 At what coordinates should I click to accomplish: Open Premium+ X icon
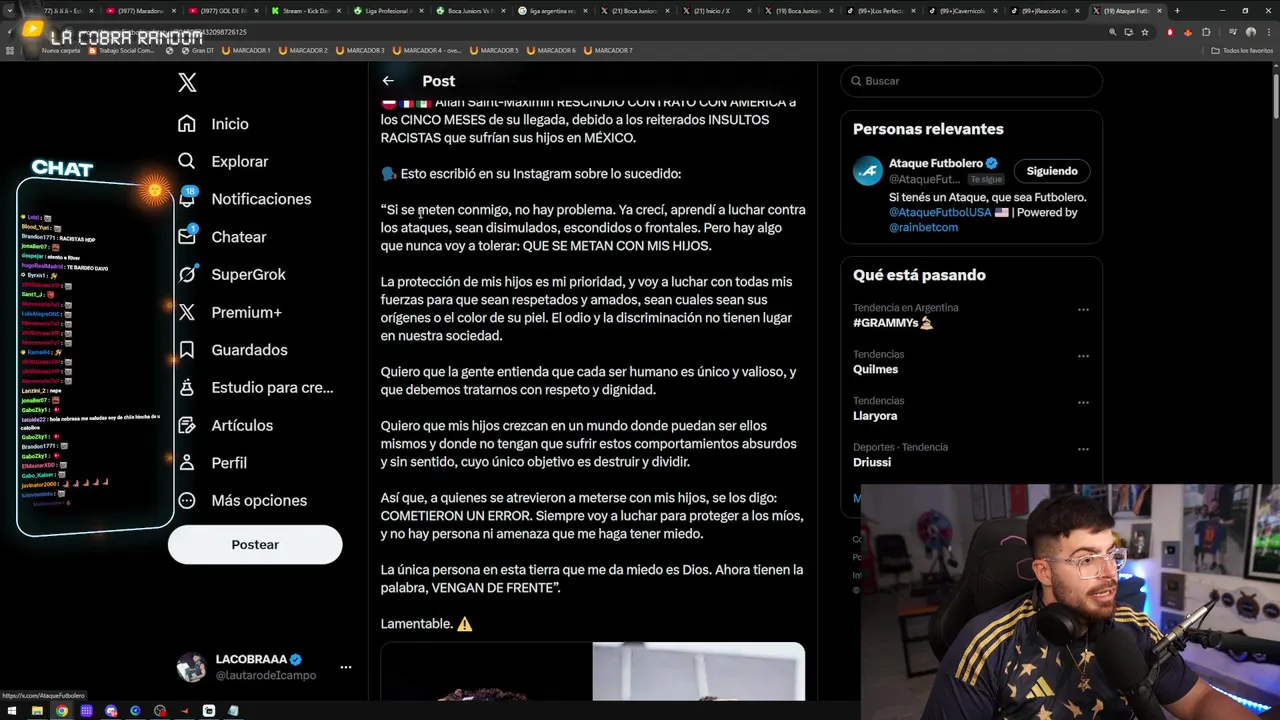pyautogui.click(x=187, y=312)
